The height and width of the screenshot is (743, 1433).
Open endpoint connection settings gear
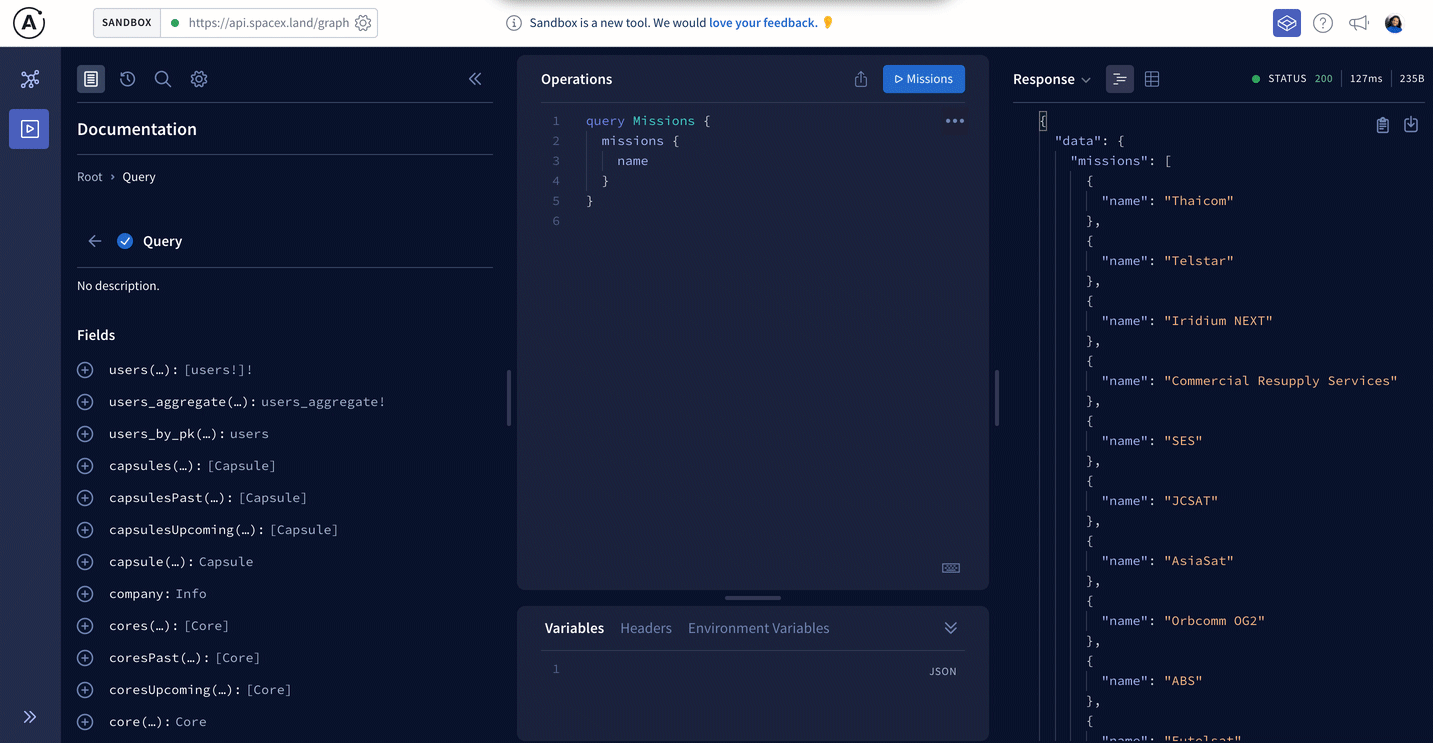[363, 22]
